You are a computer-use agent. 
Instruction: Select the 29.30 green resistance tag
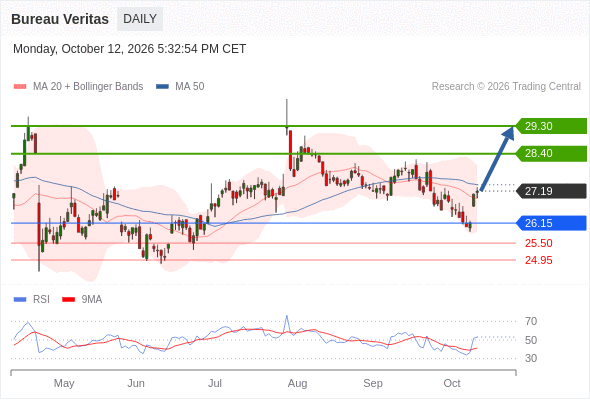[x=551, y=126]
